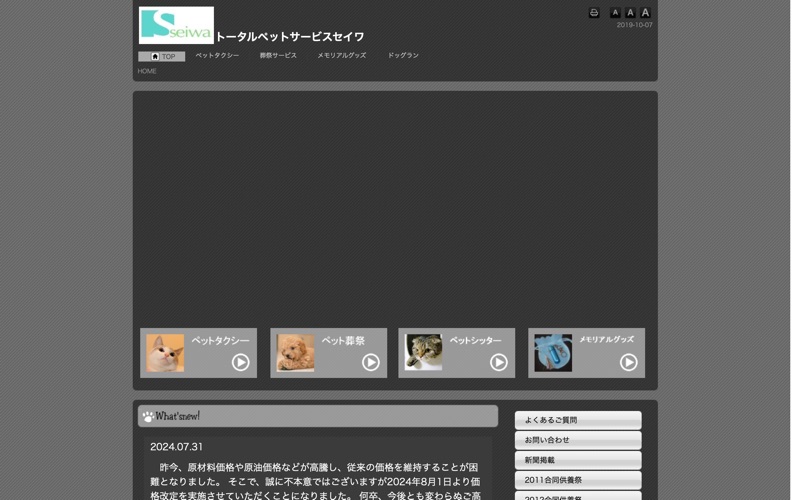Click the play arrow on ペットタクシー card
Viewport: 800px width, 500px height.
tap(241, 362)
